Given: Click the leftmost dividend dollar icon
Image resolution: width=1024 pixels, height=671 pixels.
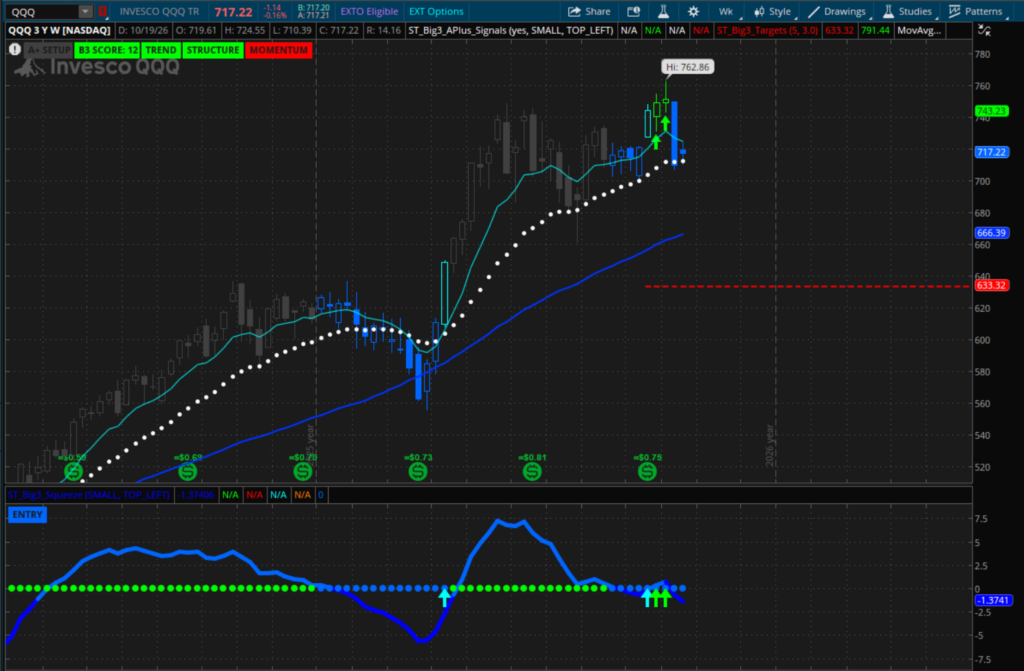Looking at the screenshot, I should 73,470.
